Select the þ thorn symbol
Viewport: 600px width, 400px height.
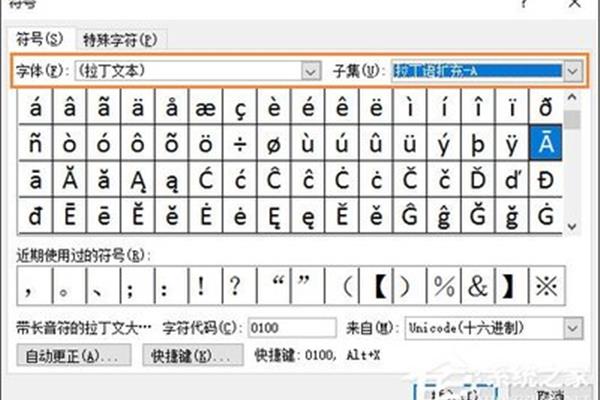click(x=478, y=144)
